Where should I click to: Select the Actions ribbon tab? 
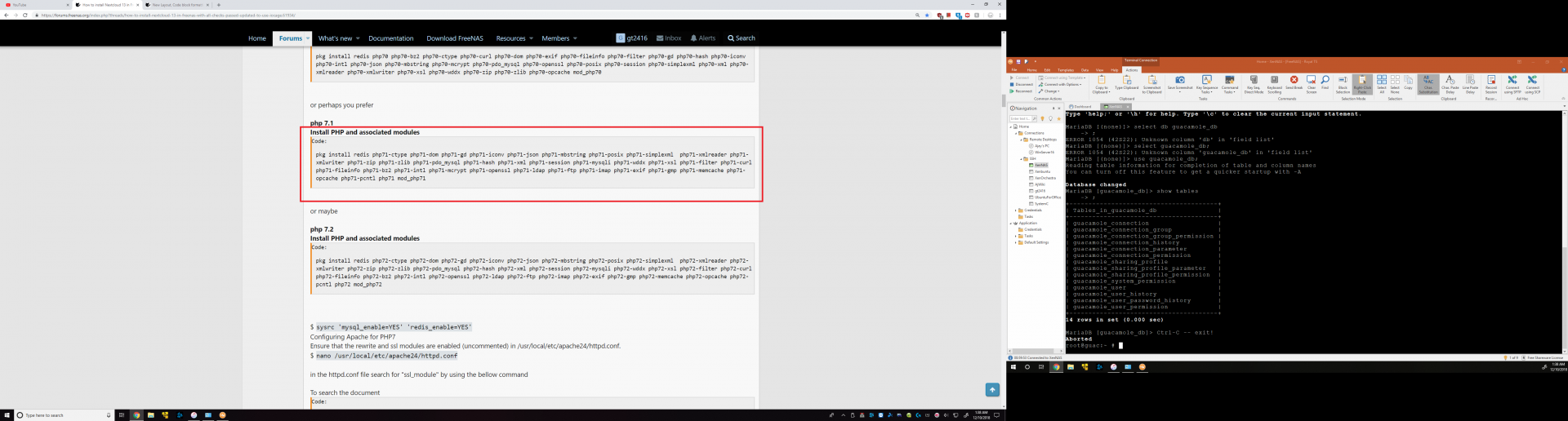point(1131,70)
